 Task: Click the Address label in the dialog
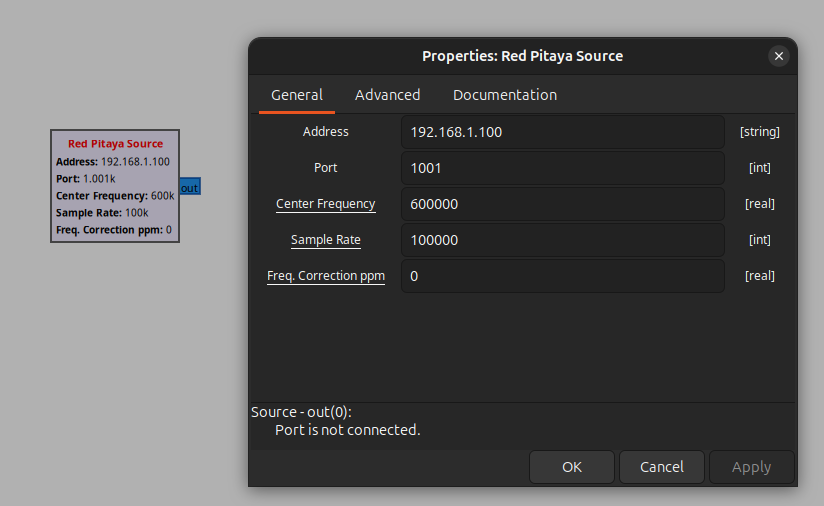click(325, 131)
